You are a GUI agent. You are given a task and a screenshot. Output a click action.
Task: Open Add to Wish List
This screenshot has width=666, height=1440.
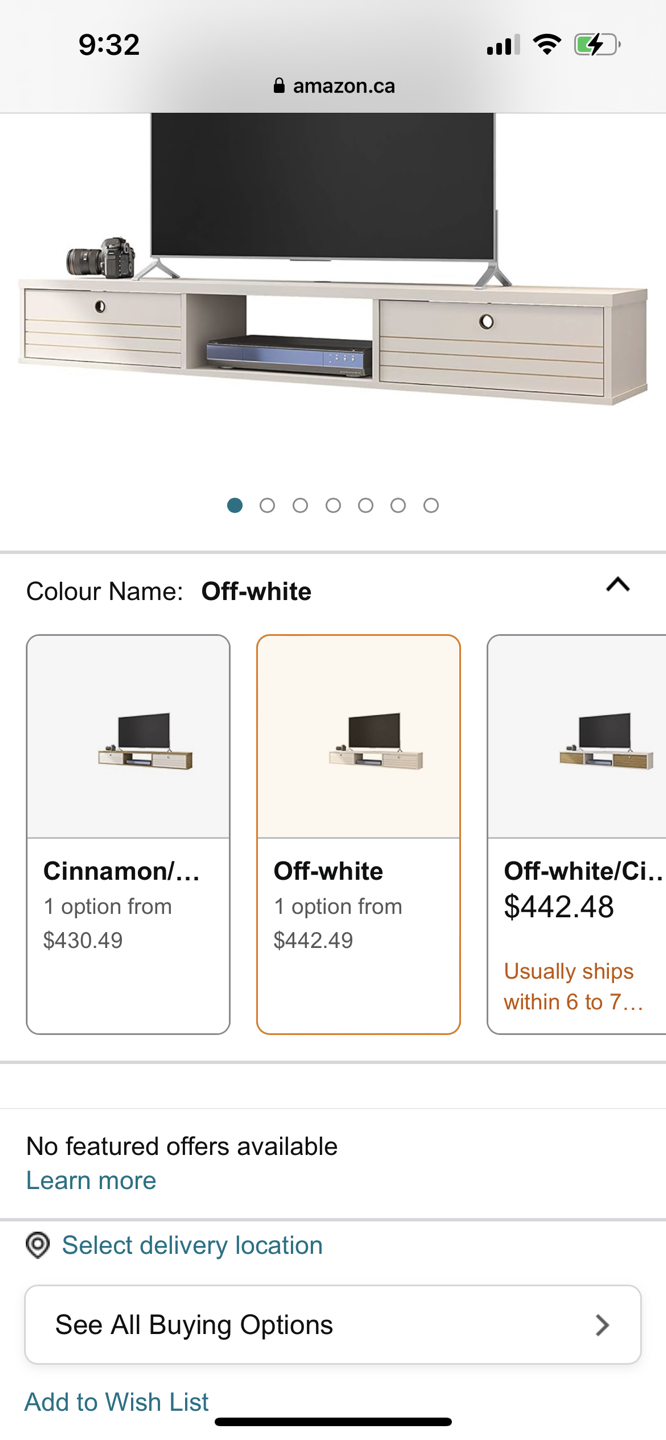[x=116, y=1402]
